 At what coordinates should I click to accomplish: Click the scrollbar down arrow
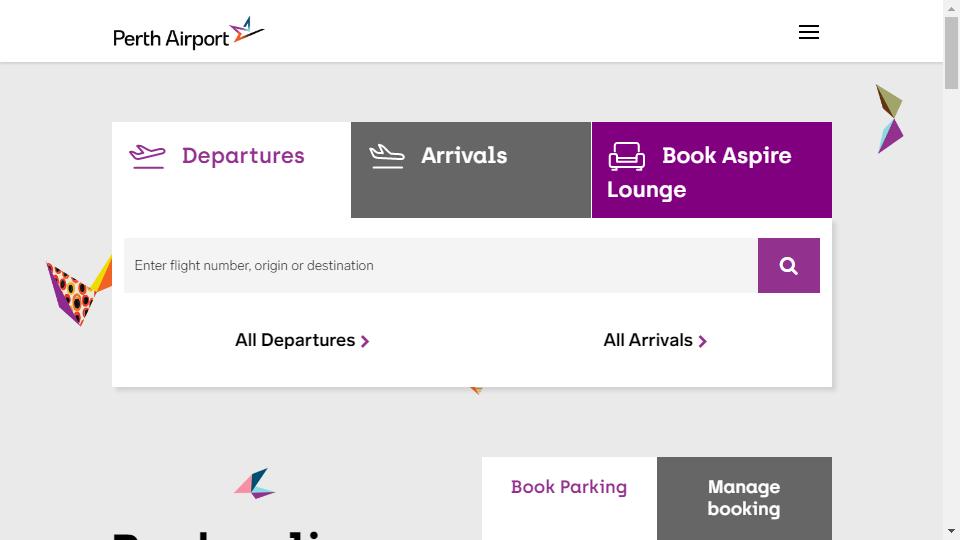pos(951,531)
